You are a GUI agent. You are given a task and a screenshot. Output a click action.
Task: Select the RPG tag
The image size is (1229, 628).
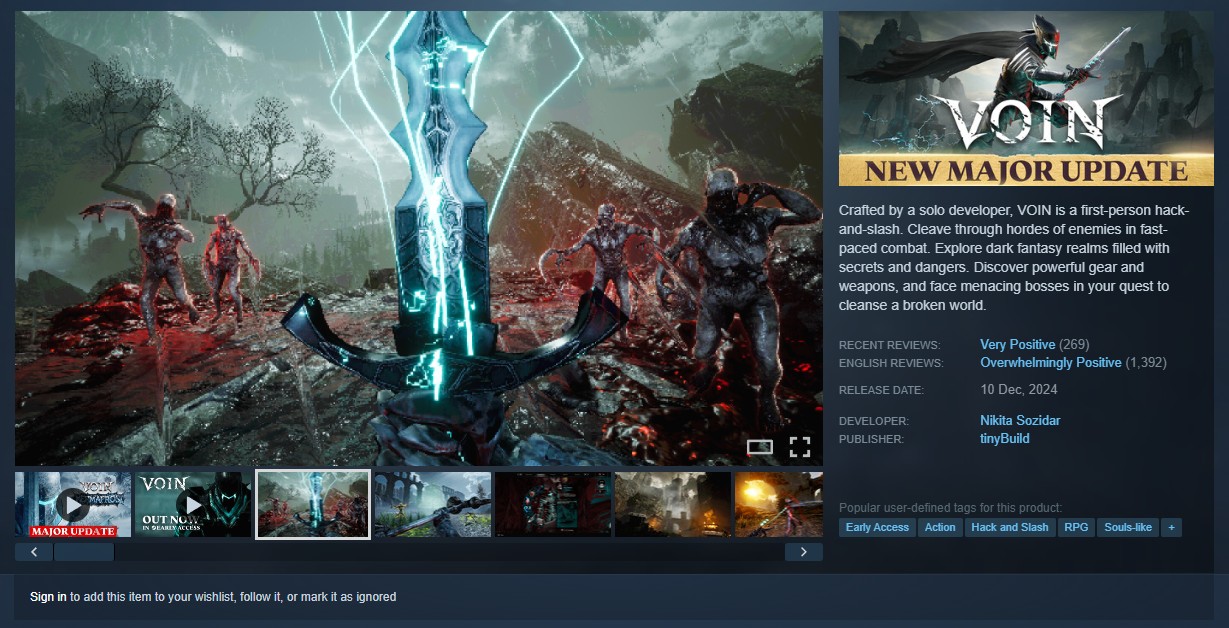[x=1076, y=527]
